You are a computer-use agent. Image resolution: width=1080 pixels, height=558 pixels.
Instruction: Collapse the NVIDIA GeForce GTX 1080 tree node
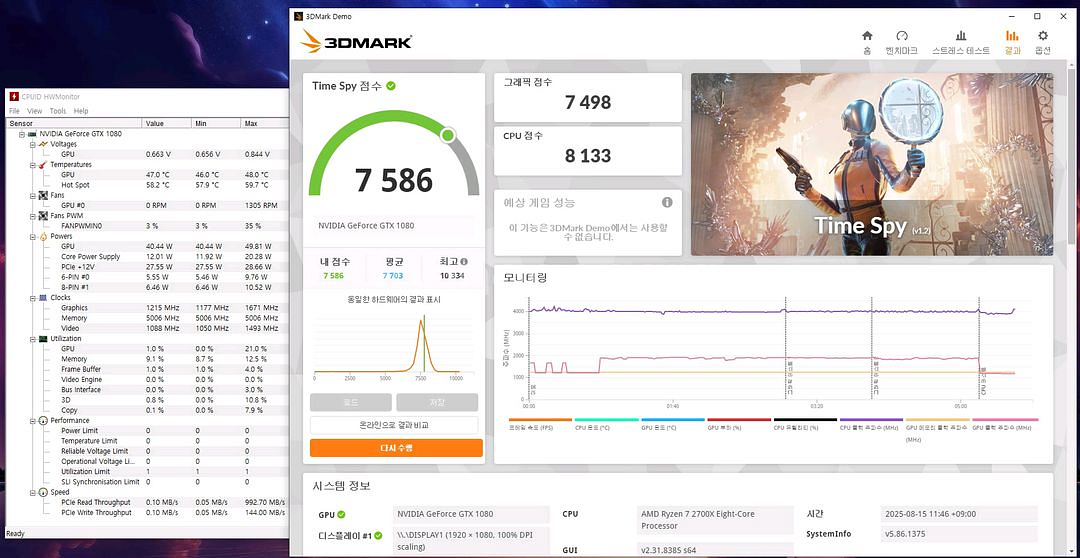22,134
